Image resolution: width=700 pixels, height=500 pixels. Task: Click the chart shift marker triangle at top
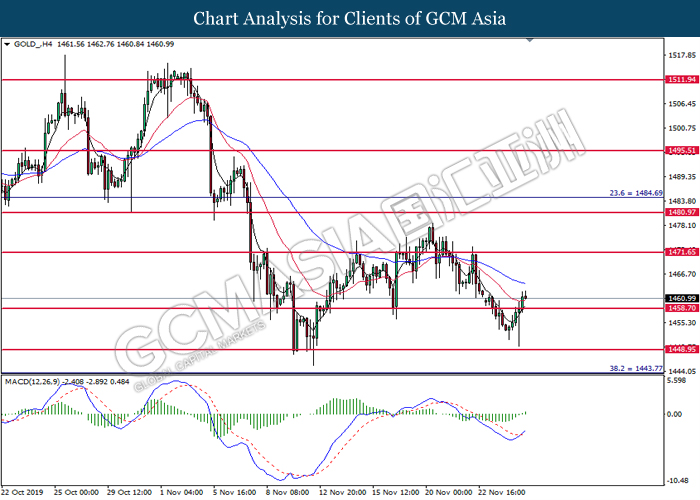530,40
